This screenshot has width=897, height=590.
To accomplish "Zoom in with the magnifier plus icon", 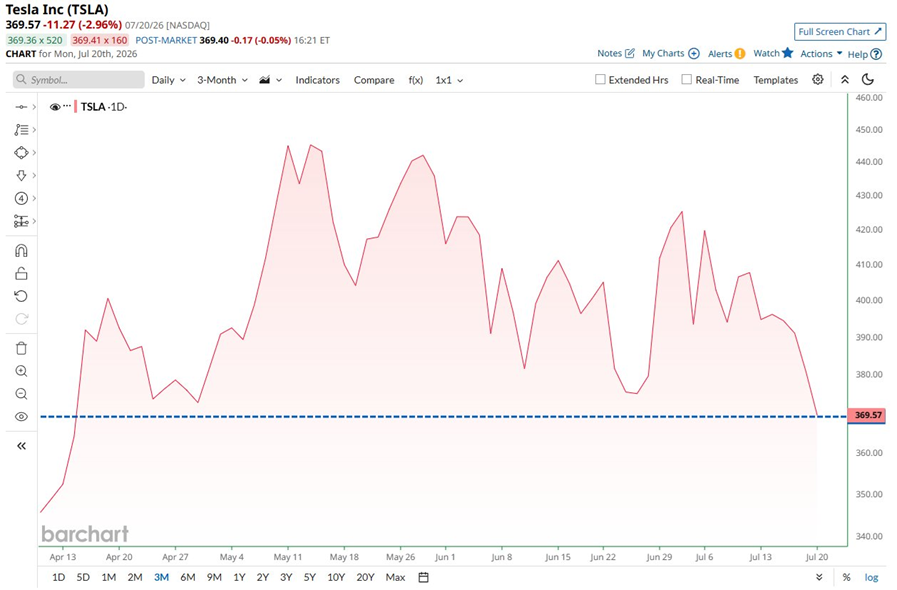I will point(21,371).
